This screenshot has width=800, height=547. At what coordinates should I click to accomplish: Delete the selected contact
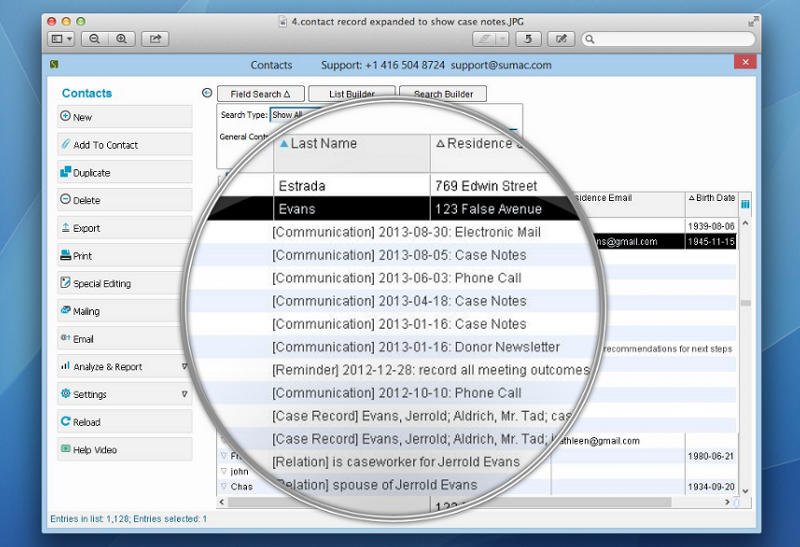coord(124,200)
